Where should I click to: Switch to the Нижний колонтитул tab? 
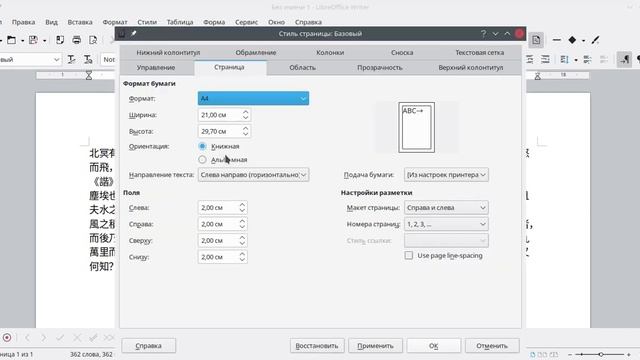(168, 53)
